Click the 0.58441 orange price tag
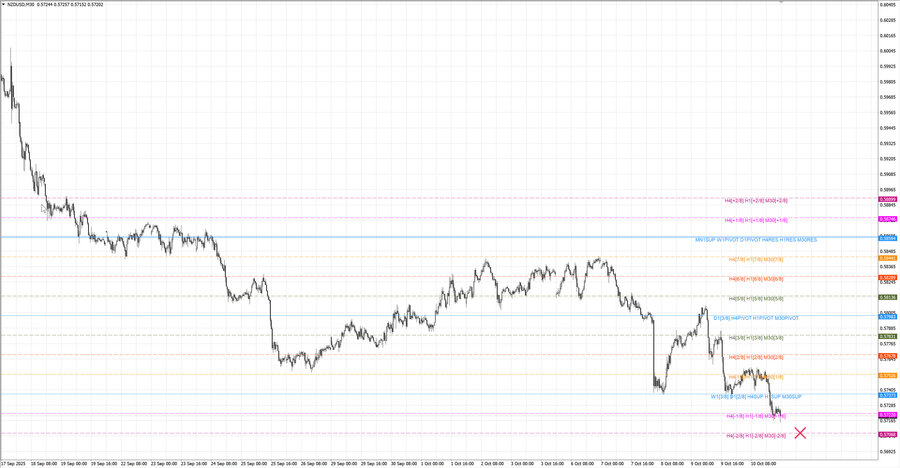 (x=887, y=258)
